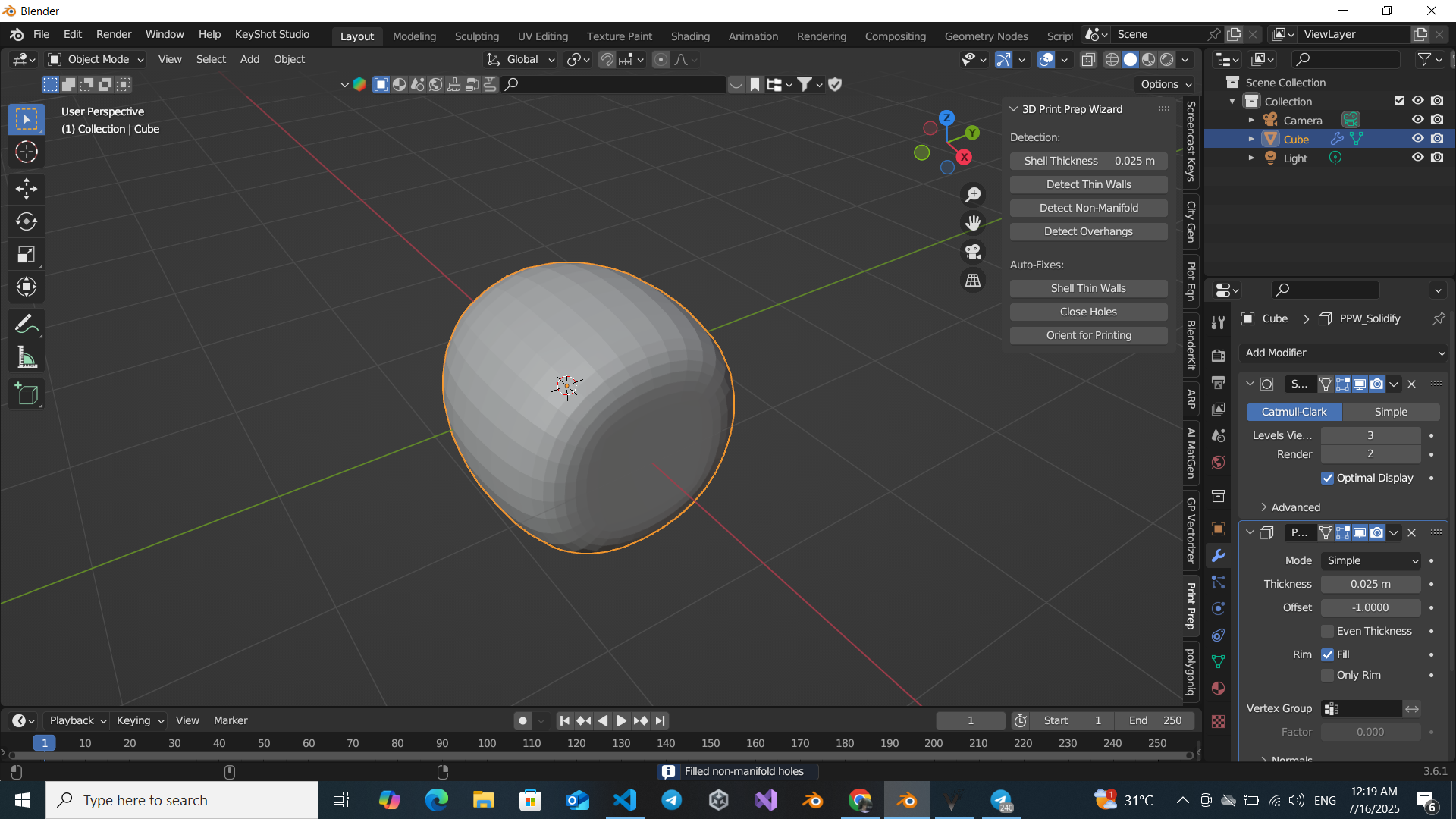The height and width of the screenshot is (819, 1456).
Task: Select the Move tool in the toolbar
Action: (27, 188)
